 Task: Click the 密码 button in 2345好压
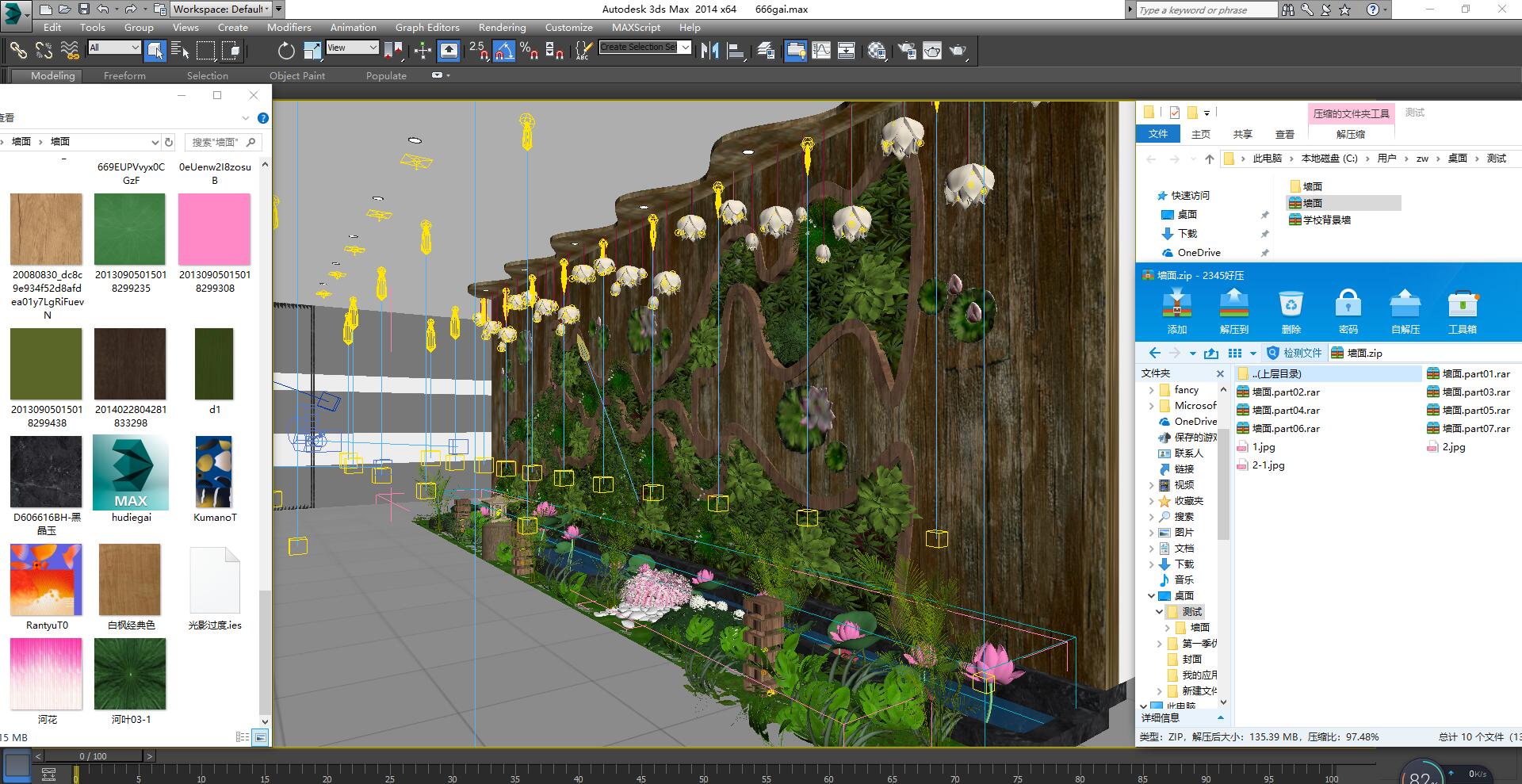(1348, 312)
